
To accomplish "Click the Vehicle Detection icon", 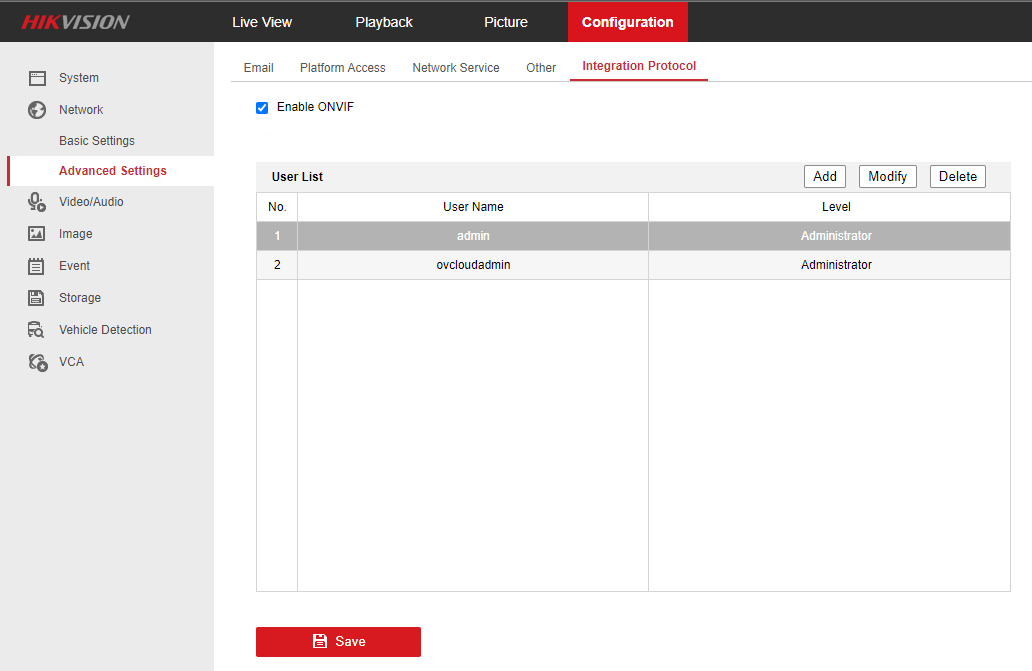I will tap(37, 330).
